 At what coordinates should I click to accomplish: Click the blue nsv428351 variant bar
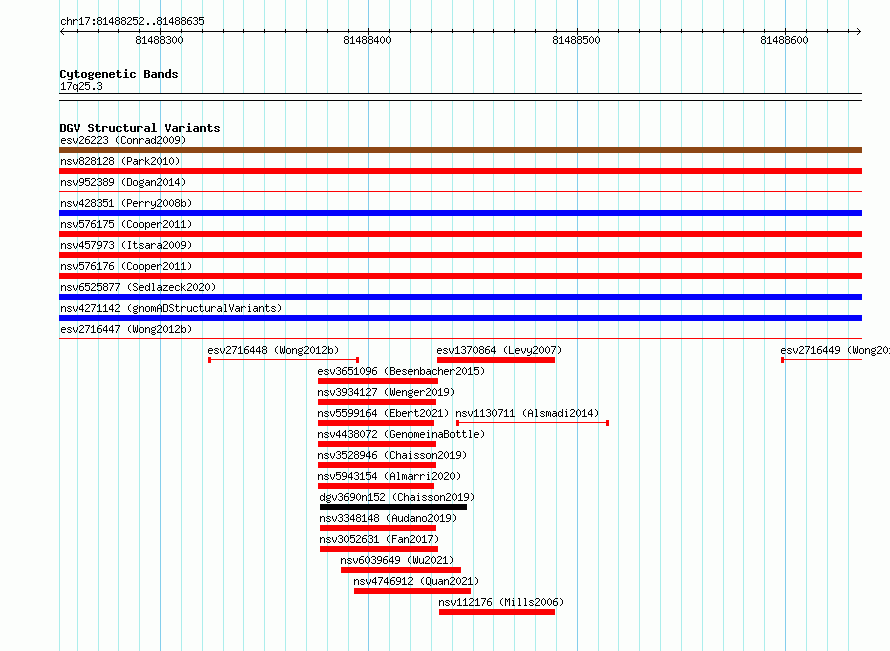(x=460, y=213)
